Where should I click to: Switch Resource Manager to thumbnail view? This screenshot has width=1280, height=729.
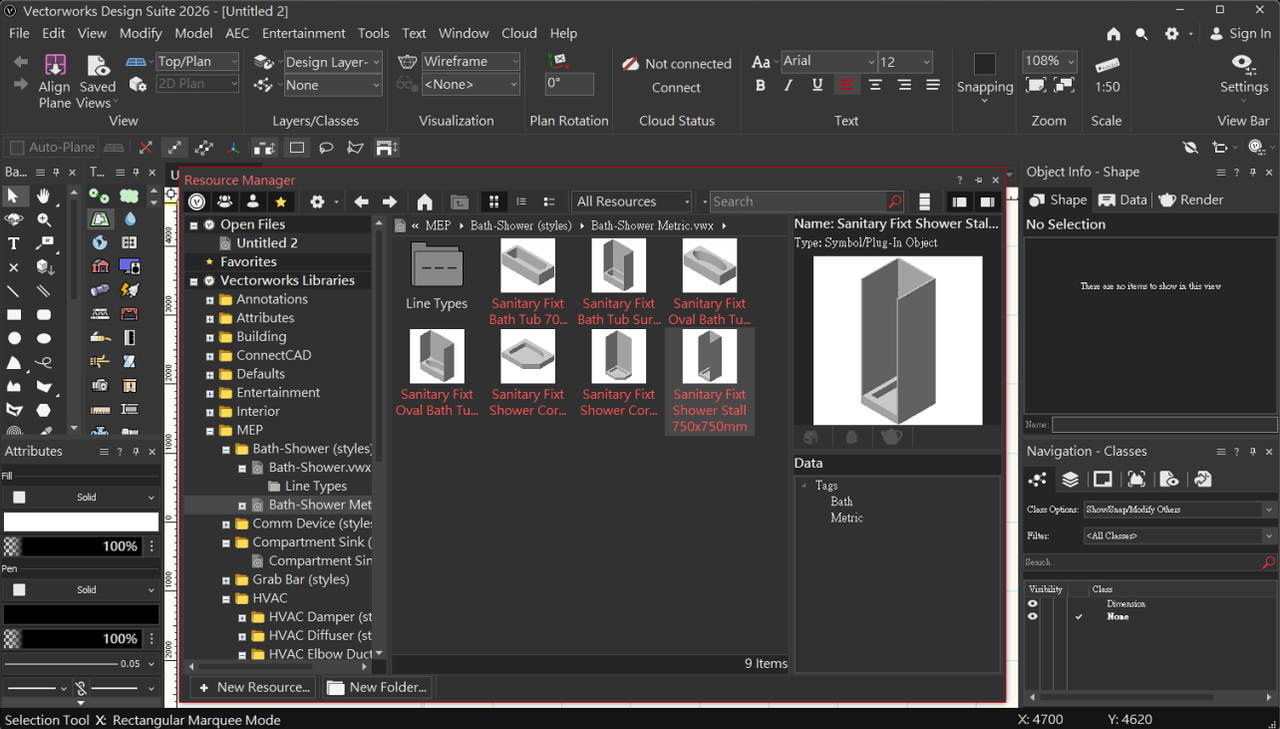[492, 202]
